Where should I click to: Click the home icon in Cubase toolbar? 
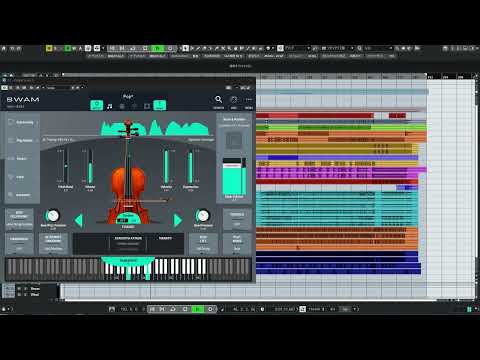click(4, 49)
